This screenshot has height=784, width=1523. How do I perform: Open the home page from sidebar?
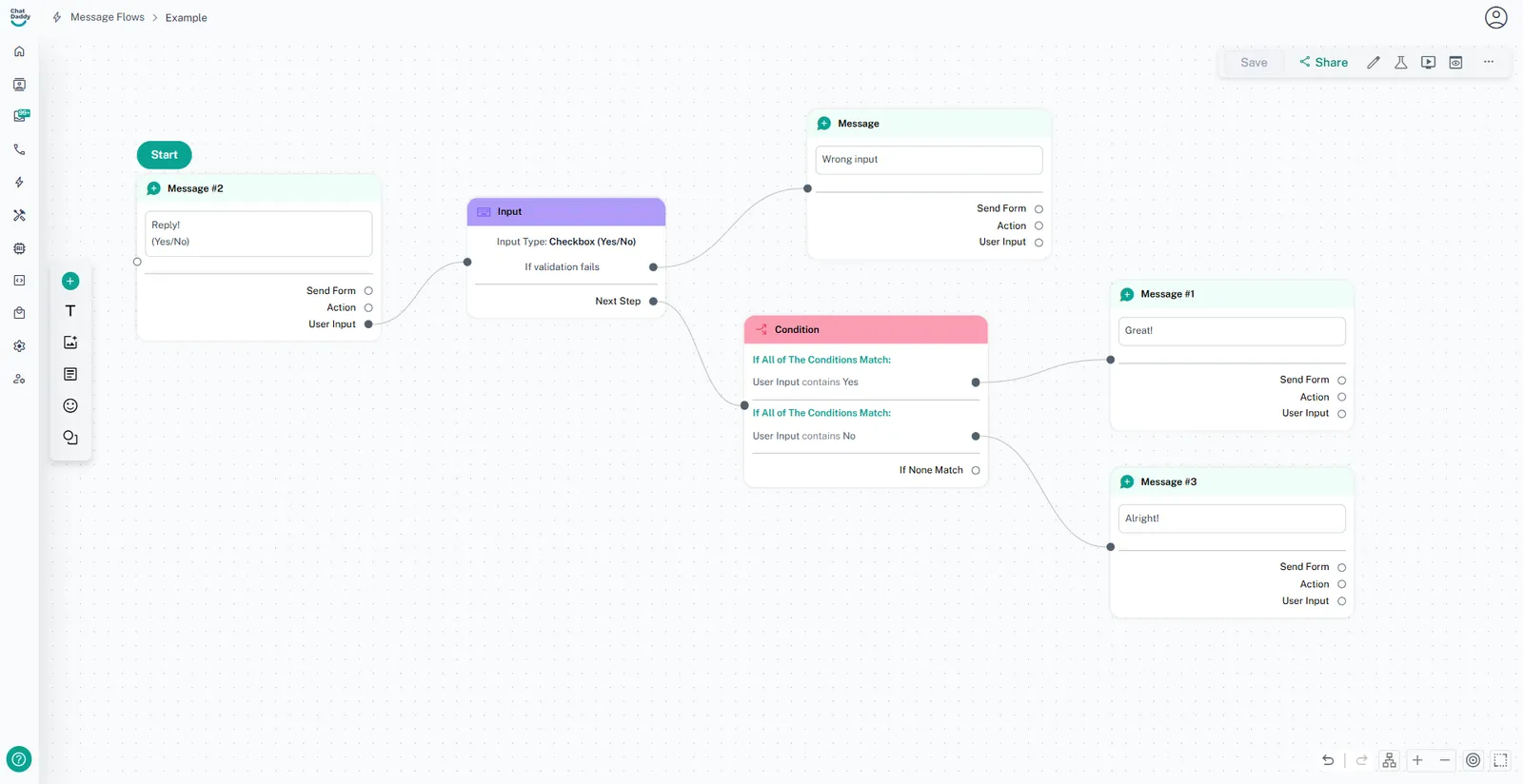(19, 51)
